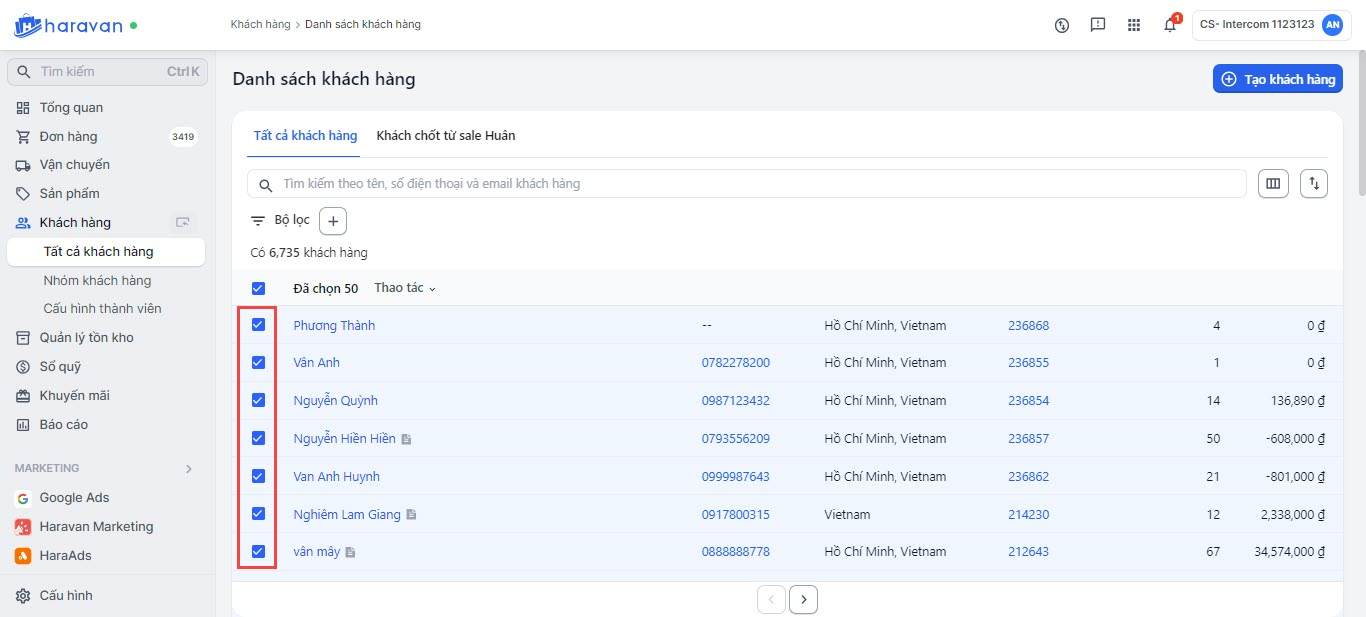Click the sort order arrows icon
The width and height of the screenshot is (1366, 617).
(x=1314, y=184)
